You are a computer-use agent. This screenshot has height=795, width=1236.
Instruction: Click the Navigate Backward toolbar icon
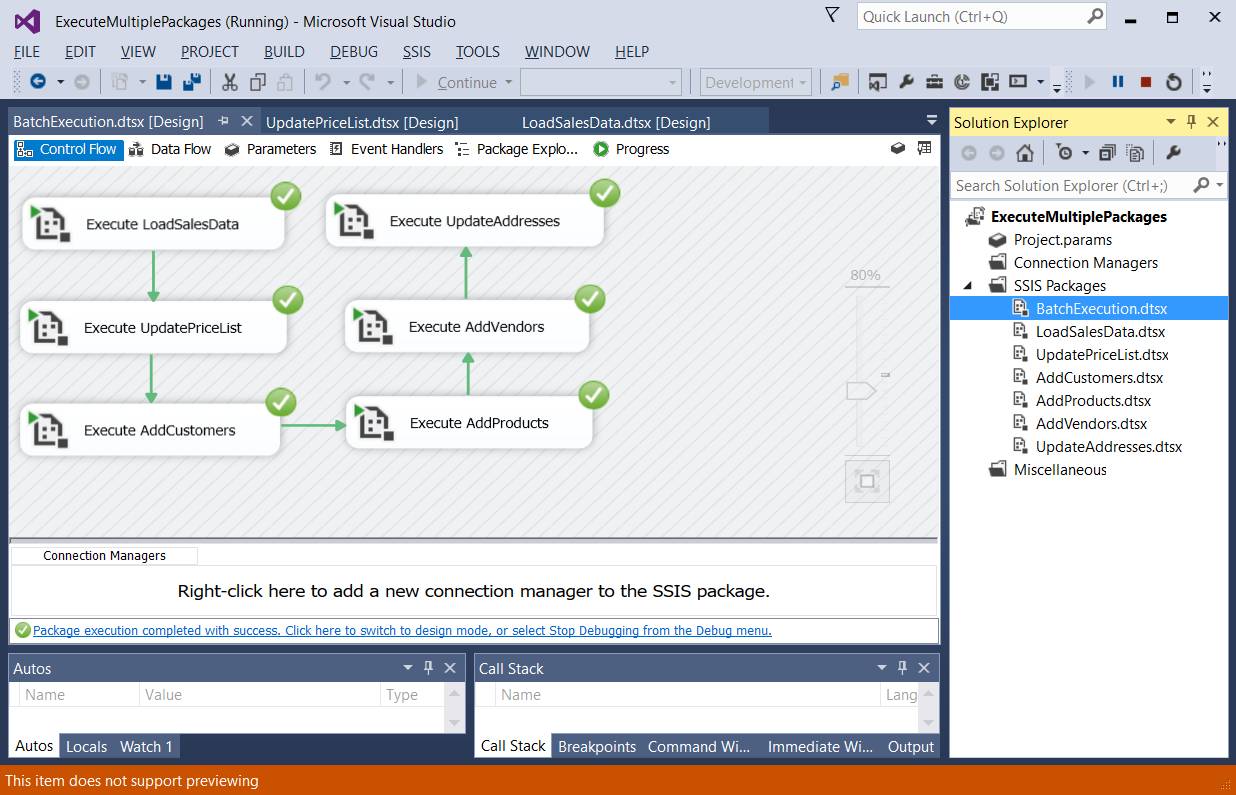pyautogui.click(x=38, y=82)
